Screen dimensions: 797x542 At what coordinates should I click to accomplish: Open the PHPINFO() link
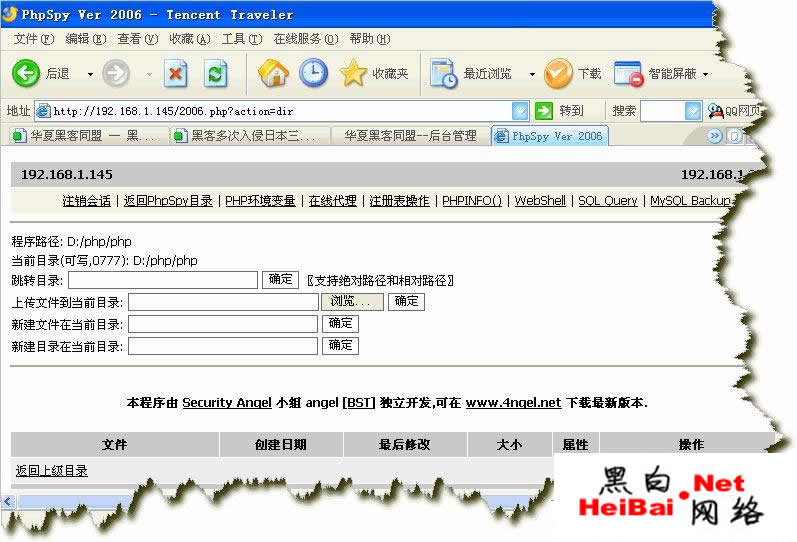472,201
